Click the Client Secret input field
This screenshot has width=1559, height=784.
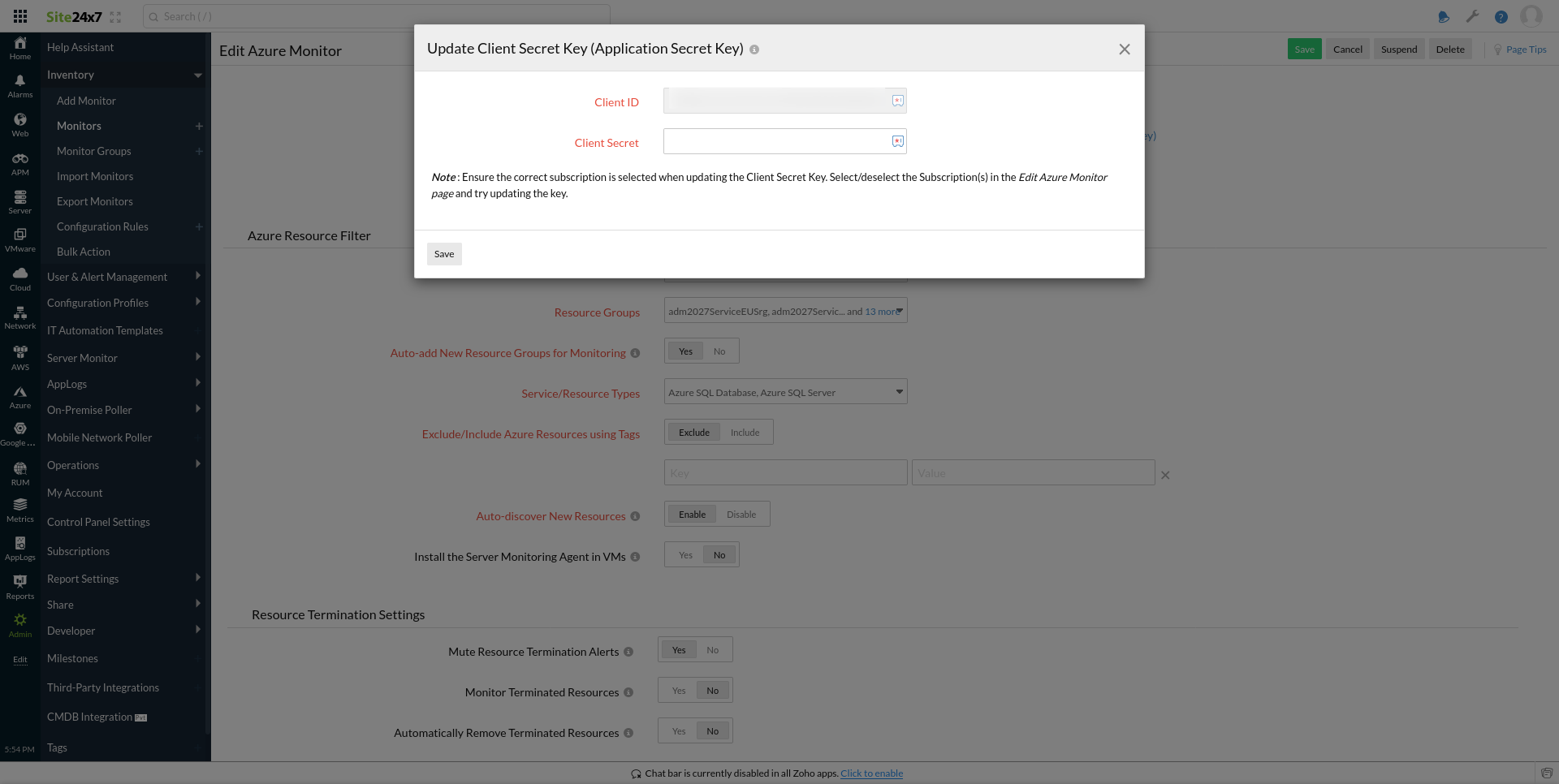tap(777, 142)
